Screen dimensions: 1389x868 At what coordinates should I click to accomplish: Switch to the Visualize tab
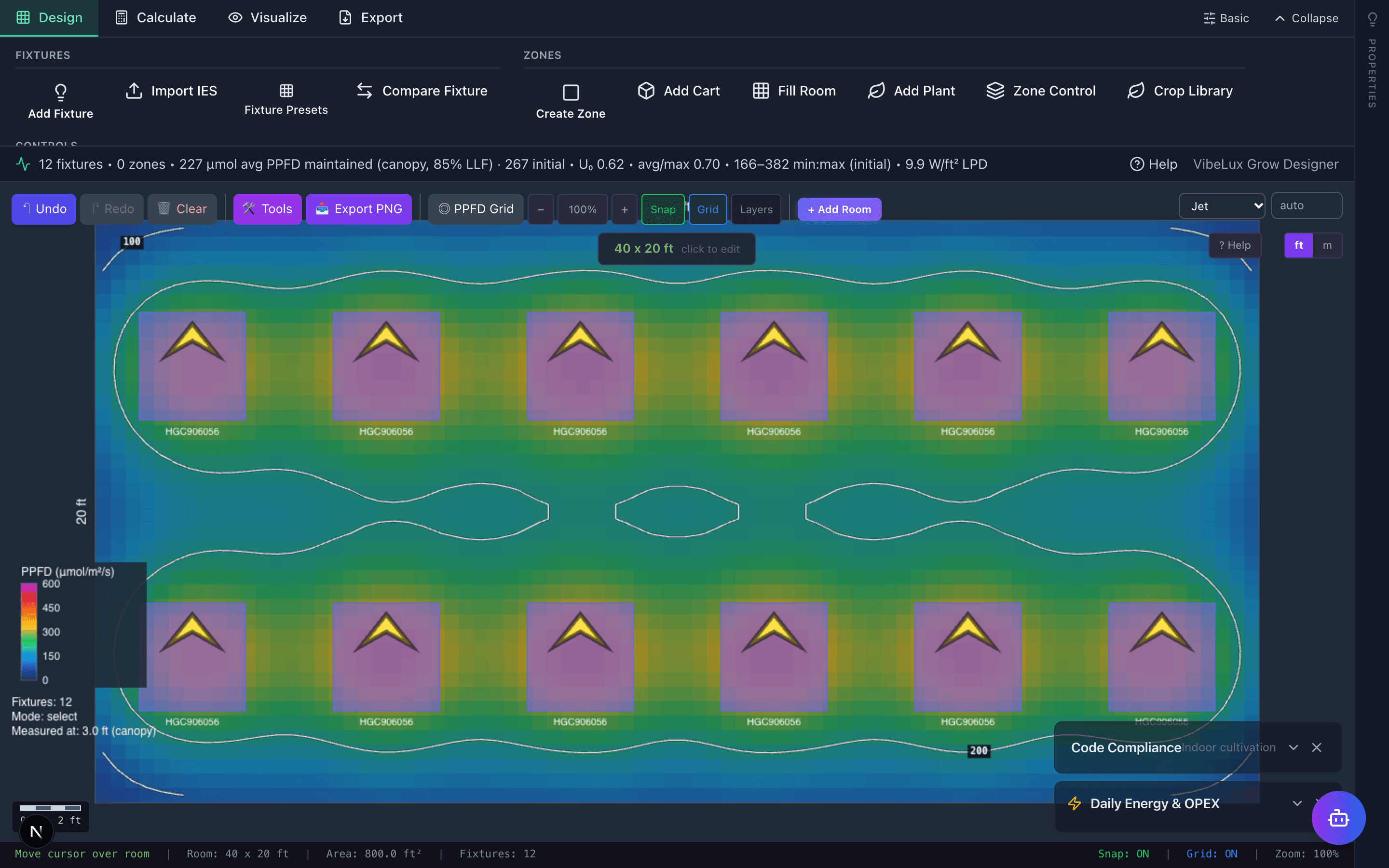pos(268,18)
